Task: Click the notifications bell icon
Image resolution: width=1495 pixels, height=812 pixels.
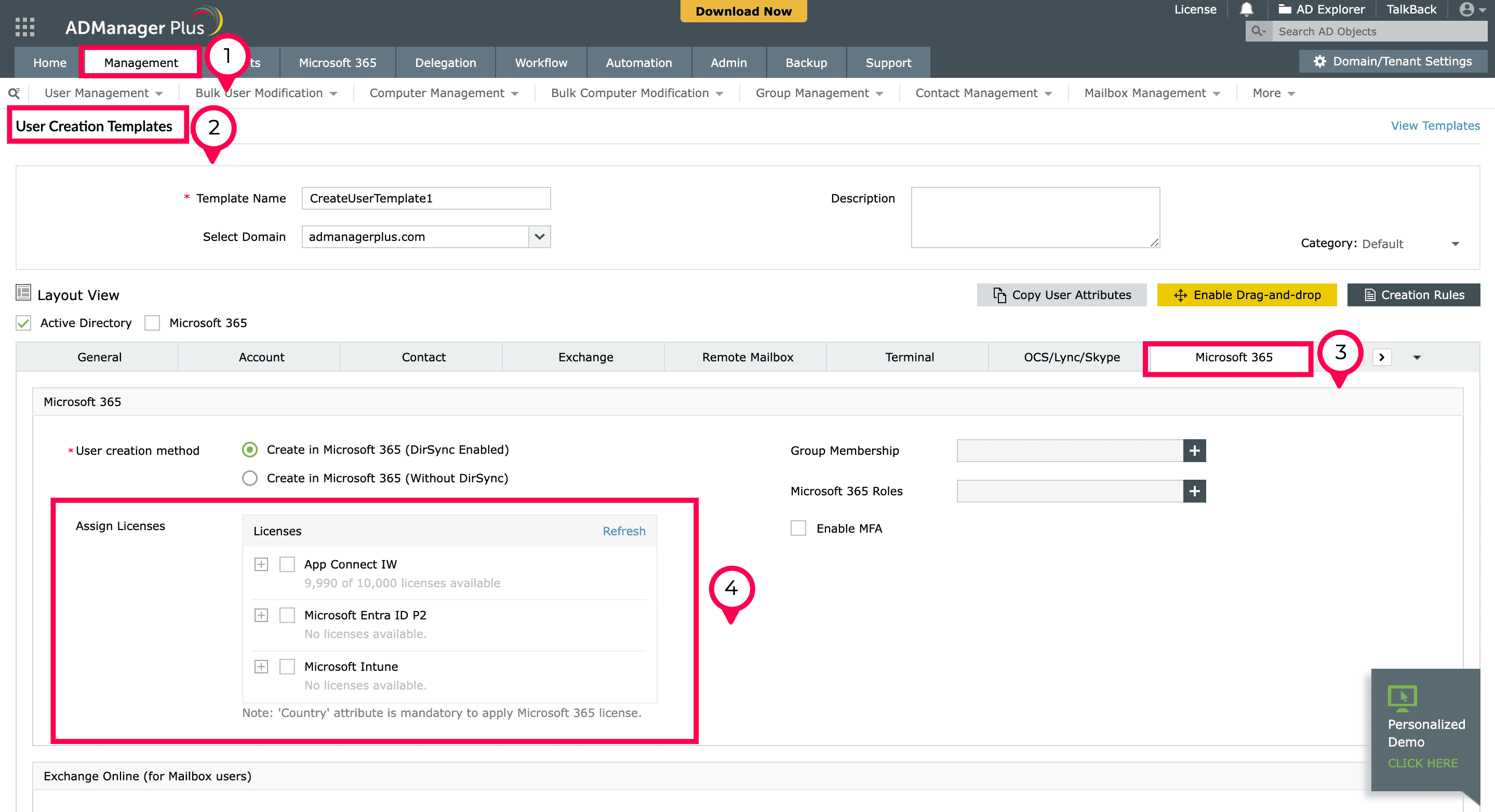Action: tap(1246, 9)
